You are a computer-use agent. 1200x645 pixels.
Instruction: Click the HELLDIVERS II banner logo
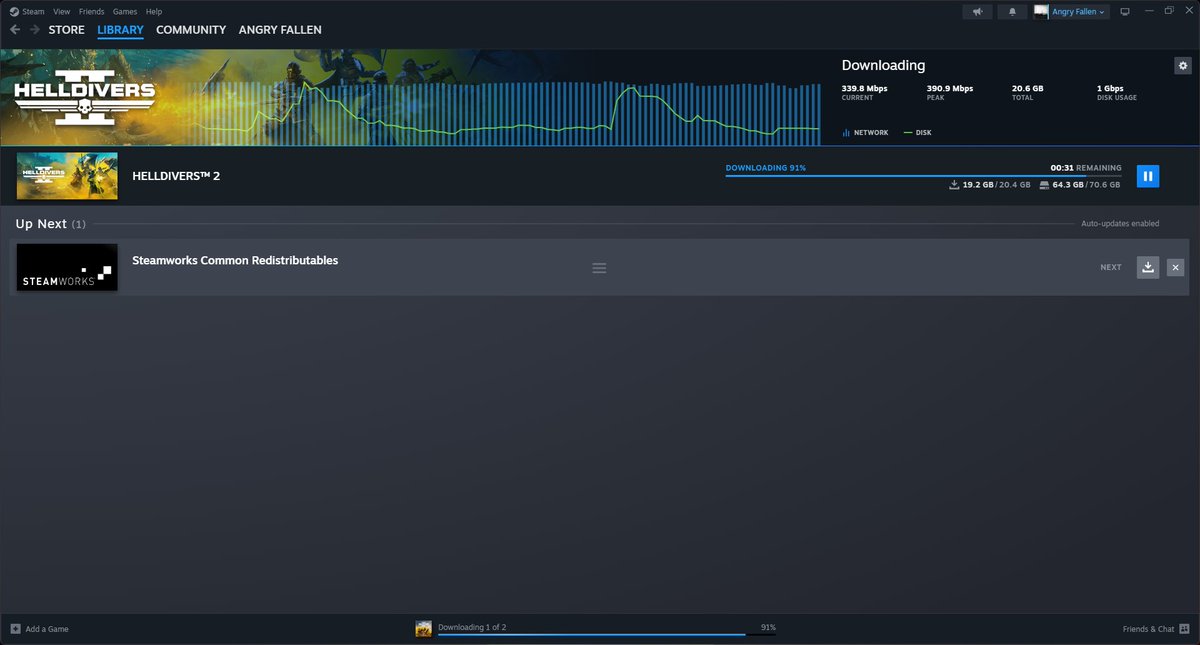[84, 97]
